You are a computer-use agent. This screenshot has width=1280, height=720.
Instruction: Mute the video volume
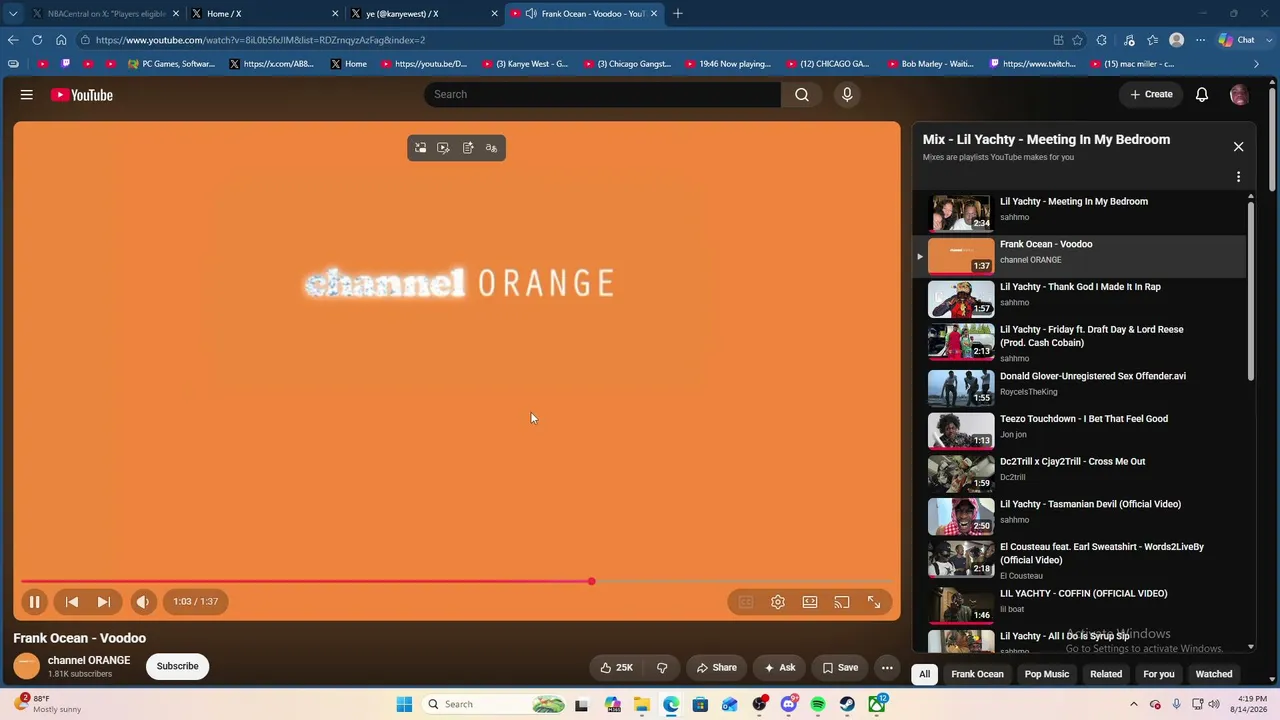(143, 602)
